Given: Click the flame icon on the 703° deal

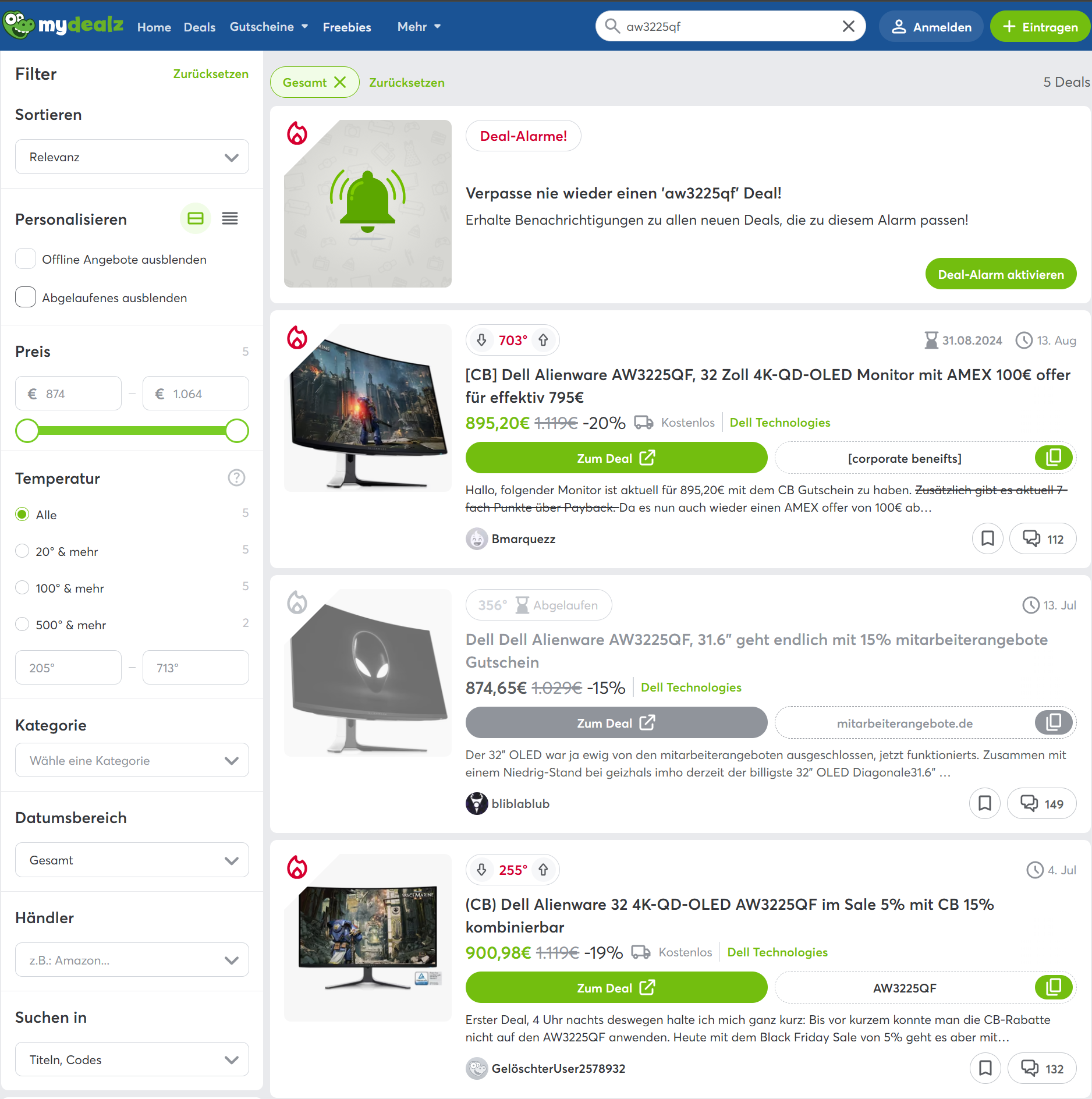Looking at the screenshot, I should pyautogui.click(x=297, y=338).
